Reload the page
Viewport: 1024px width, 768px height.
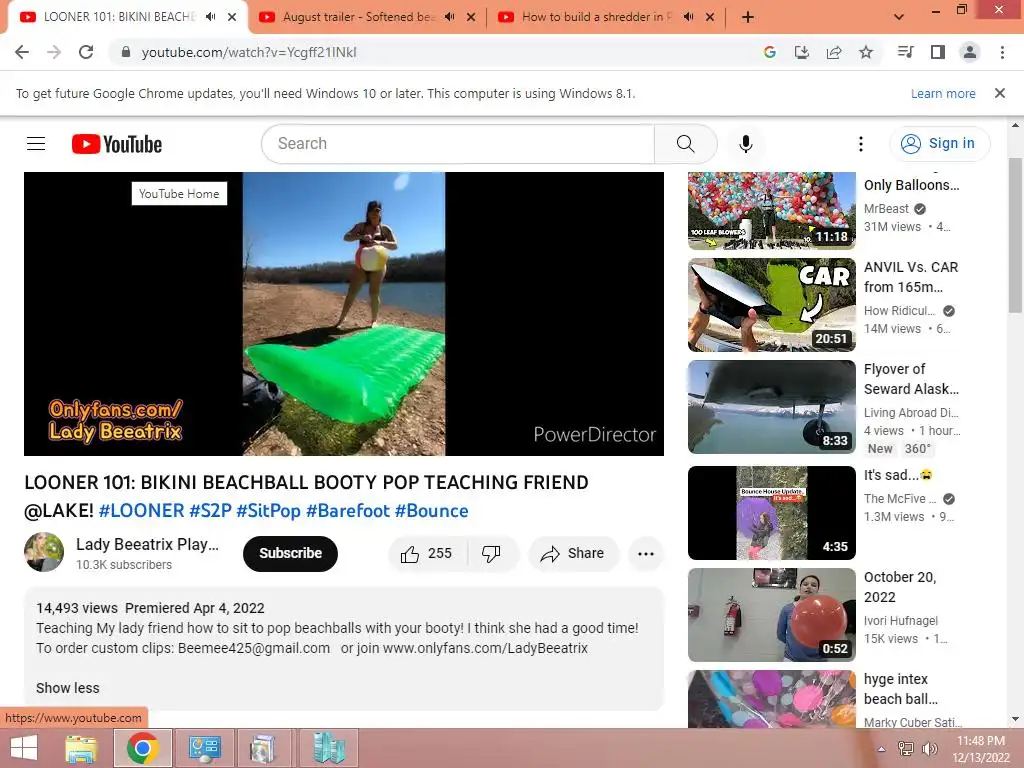86,52
